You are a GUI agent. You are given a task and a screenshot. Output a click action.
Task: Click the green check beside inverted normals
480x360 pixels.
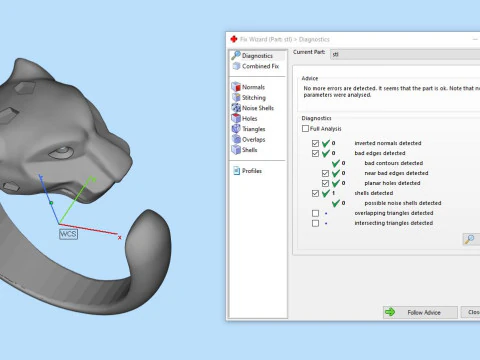click(x=326, y=143)
